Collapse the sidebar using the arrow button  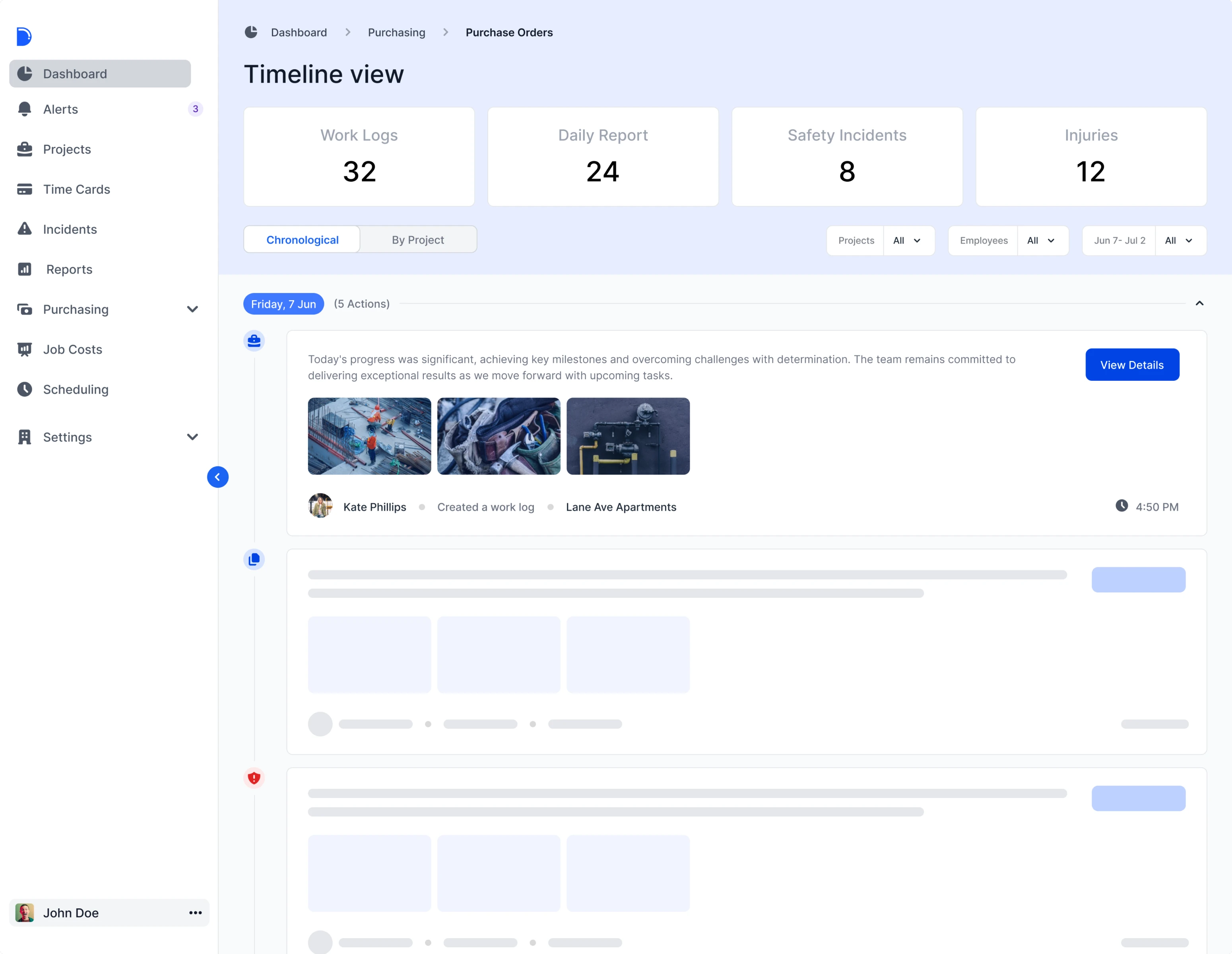point(218,477)
